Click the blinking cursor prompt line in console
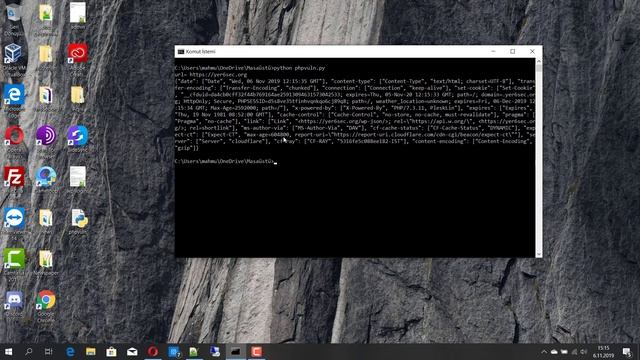This screenshot has width=640, height=360. [x=226, y=161]
